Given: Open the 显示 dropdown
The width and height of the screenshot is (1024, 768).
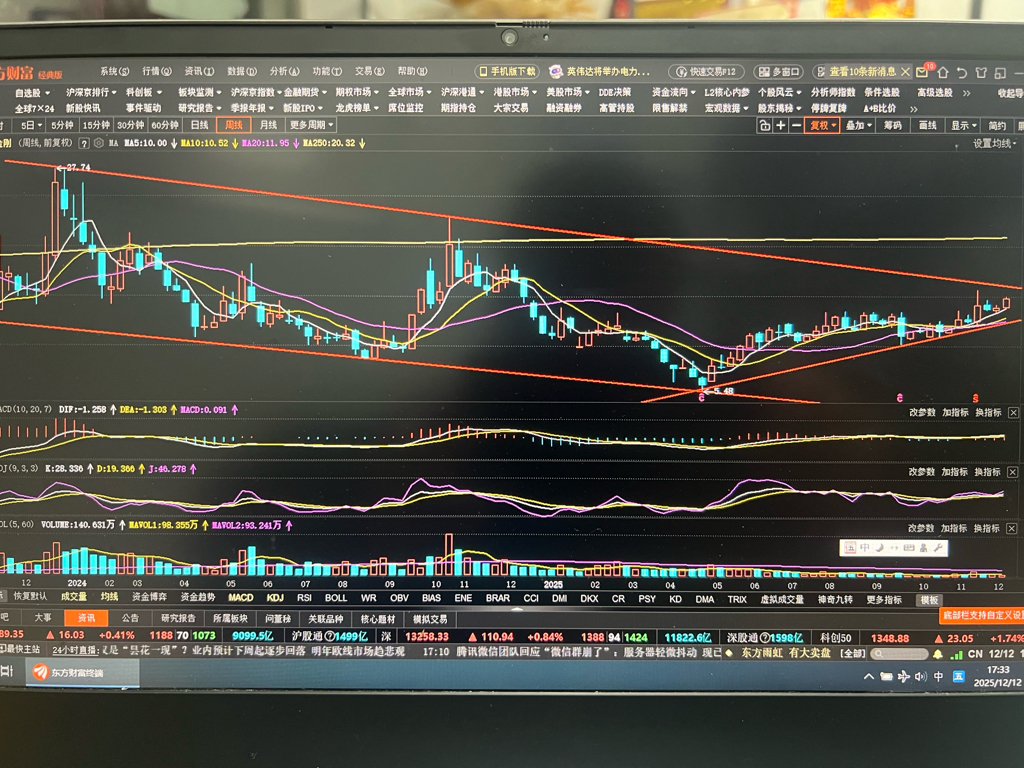Looking at the screenshot, I should [x=964, y=125].
